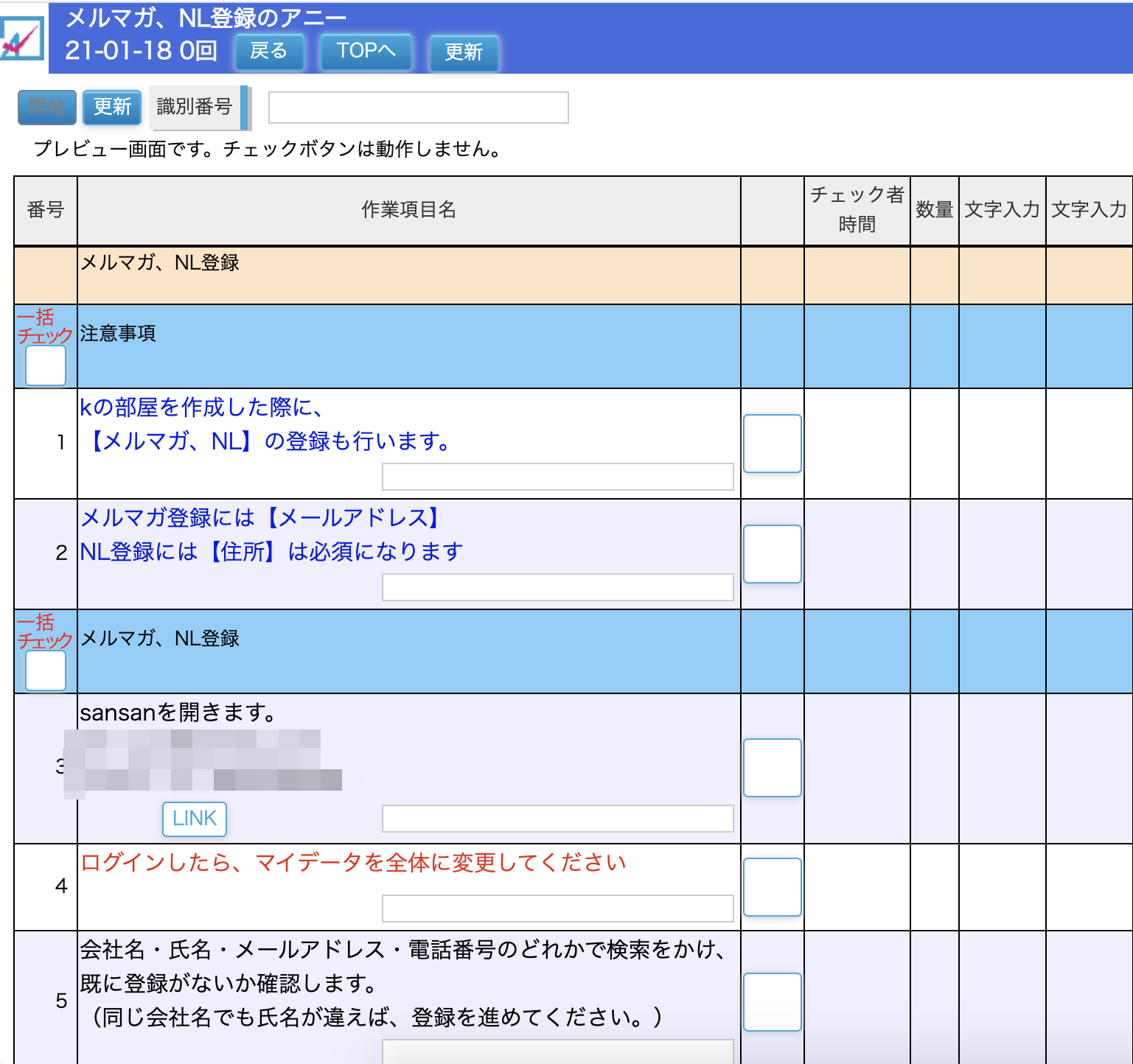
Task: Click the checkmark logo icon top-left
Action: pyautogui.click(x=23, y=37)
